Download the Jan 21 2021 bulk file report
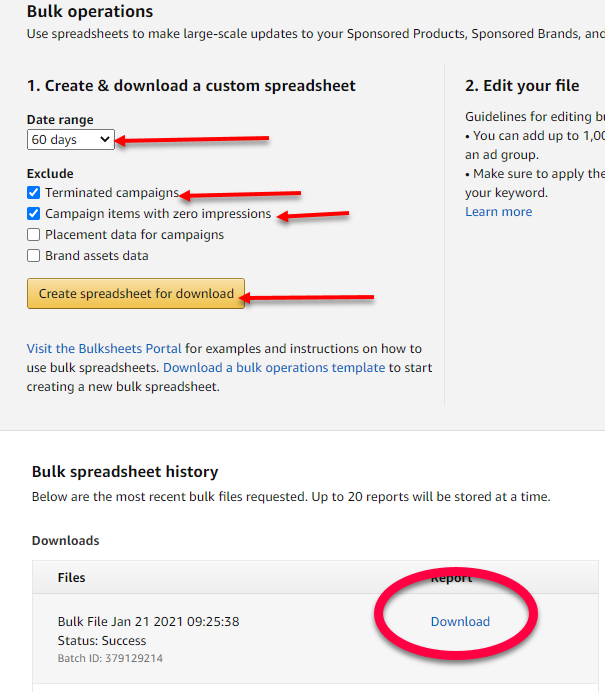 point(460,621)
